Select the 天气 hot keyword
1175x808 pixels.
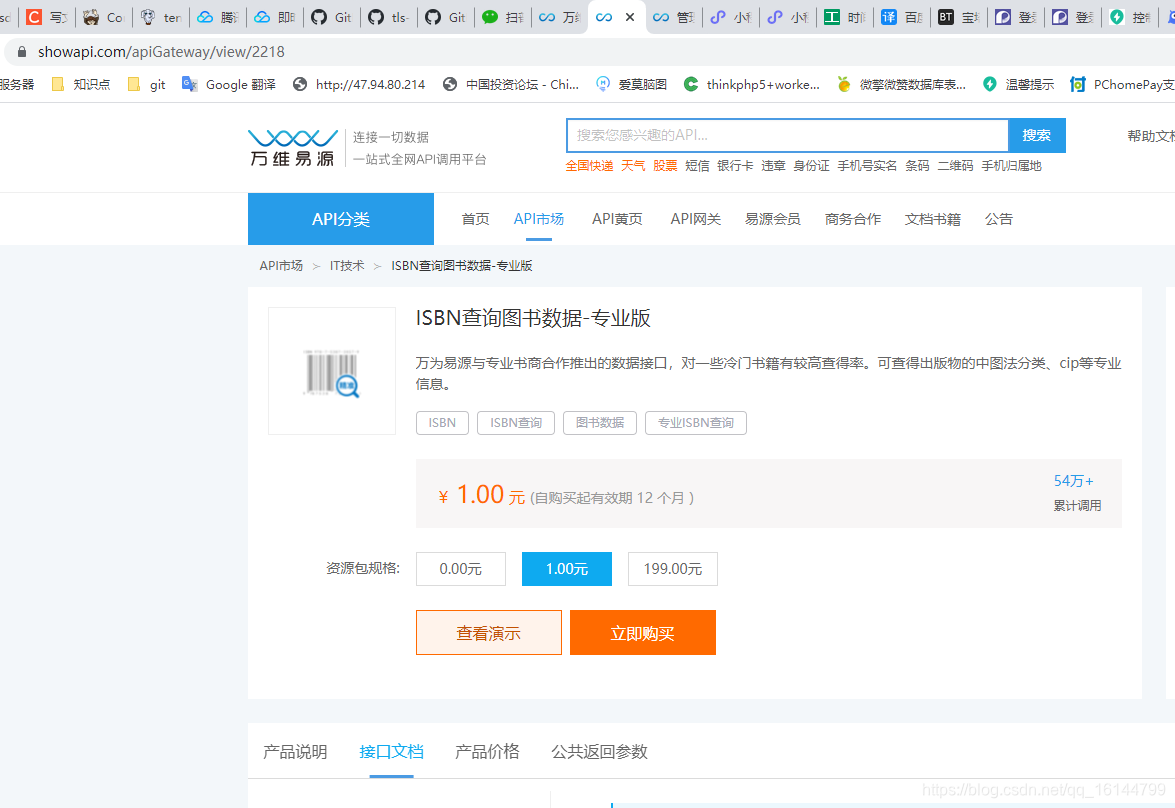pos(633,166)
